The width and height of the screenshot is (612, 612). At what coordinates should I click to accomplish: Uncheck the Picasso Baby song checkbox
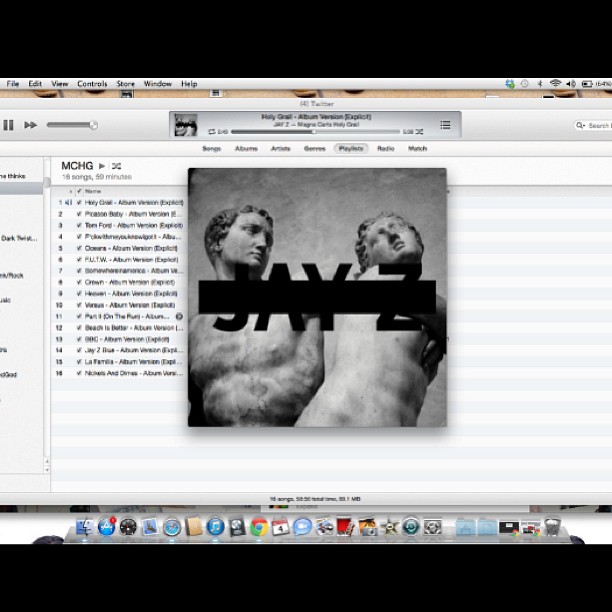(79, 214)
